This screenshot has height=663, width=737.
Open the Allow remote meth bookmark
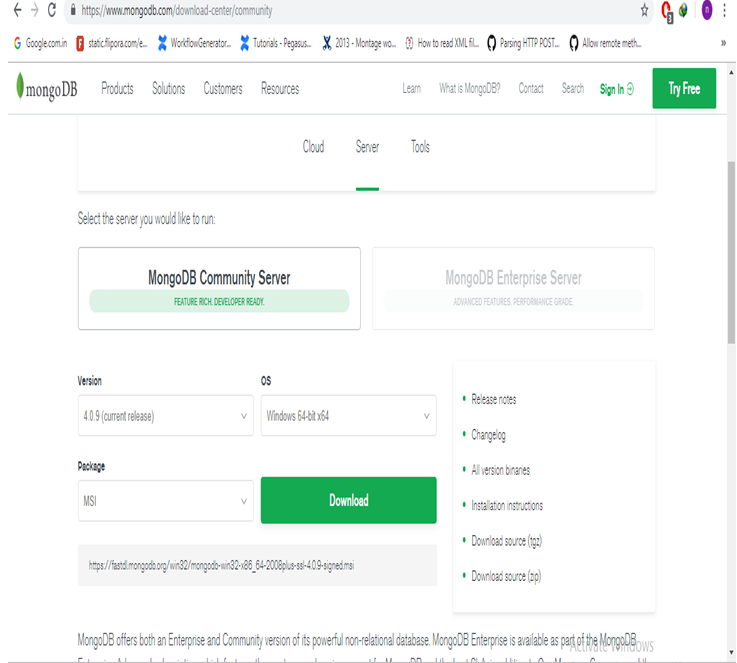[x=605, y=43]
